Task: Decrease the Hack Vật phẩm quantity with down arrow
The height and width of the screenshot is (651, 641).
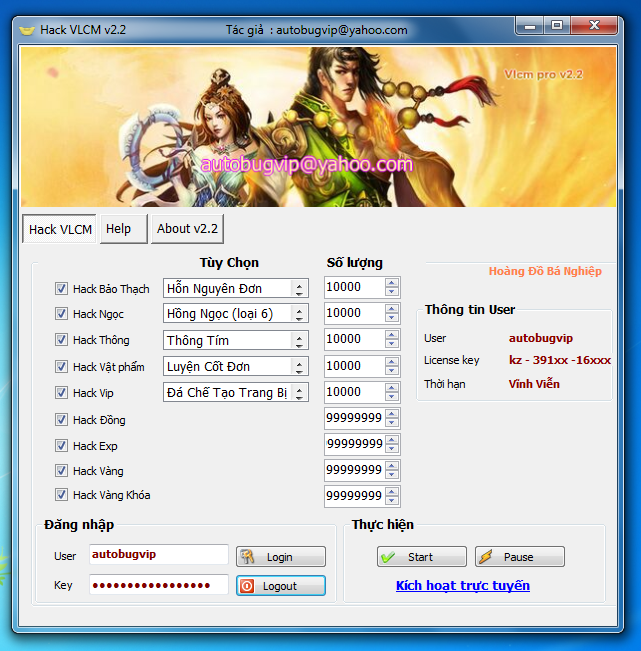Action: click(x=391, y=371)
